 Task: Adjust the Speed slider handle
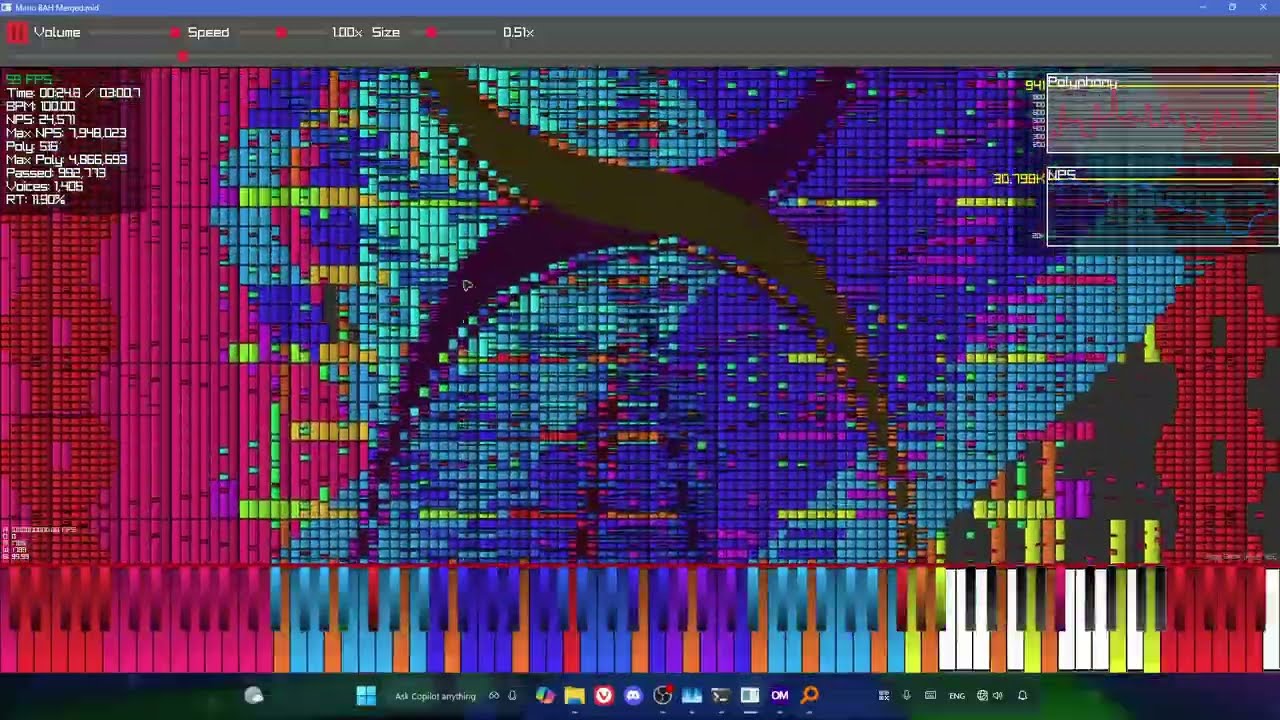click(281, 33)
